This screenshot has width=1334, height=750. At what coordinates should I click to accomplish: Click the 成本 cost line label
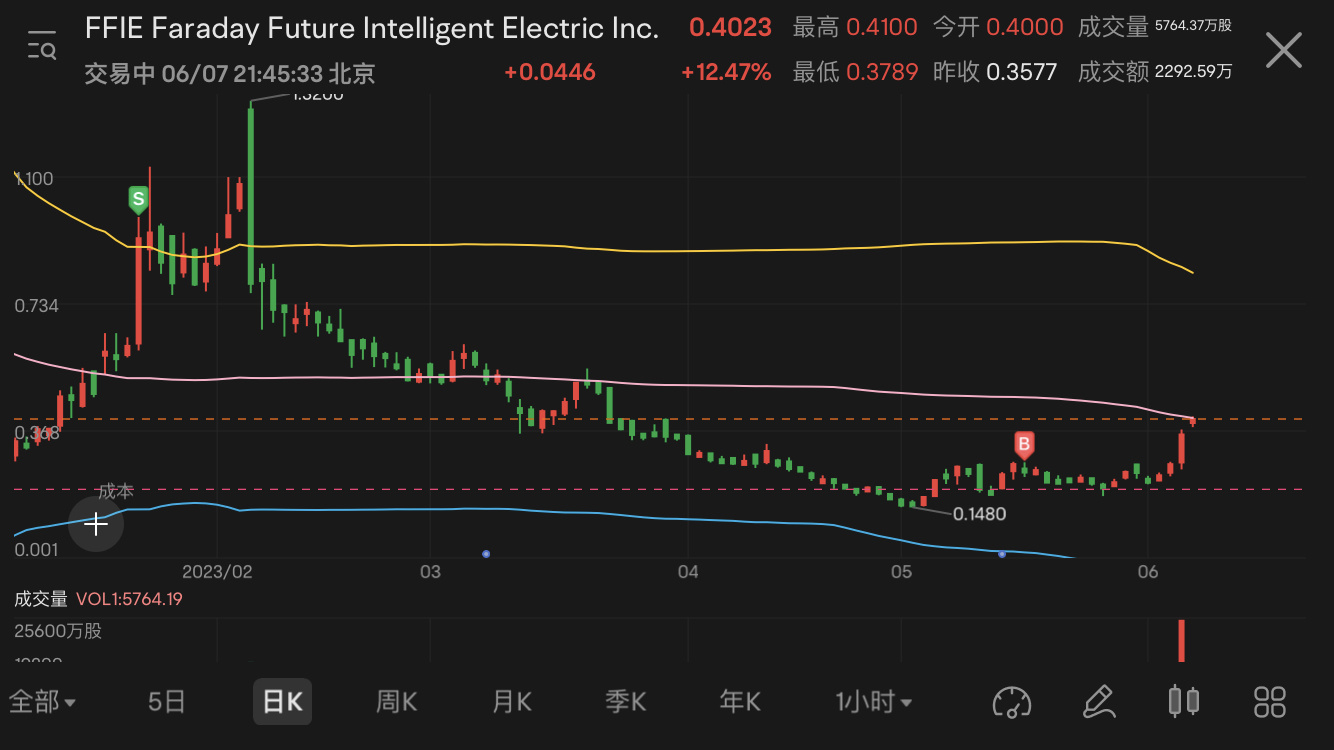(116, 492)
